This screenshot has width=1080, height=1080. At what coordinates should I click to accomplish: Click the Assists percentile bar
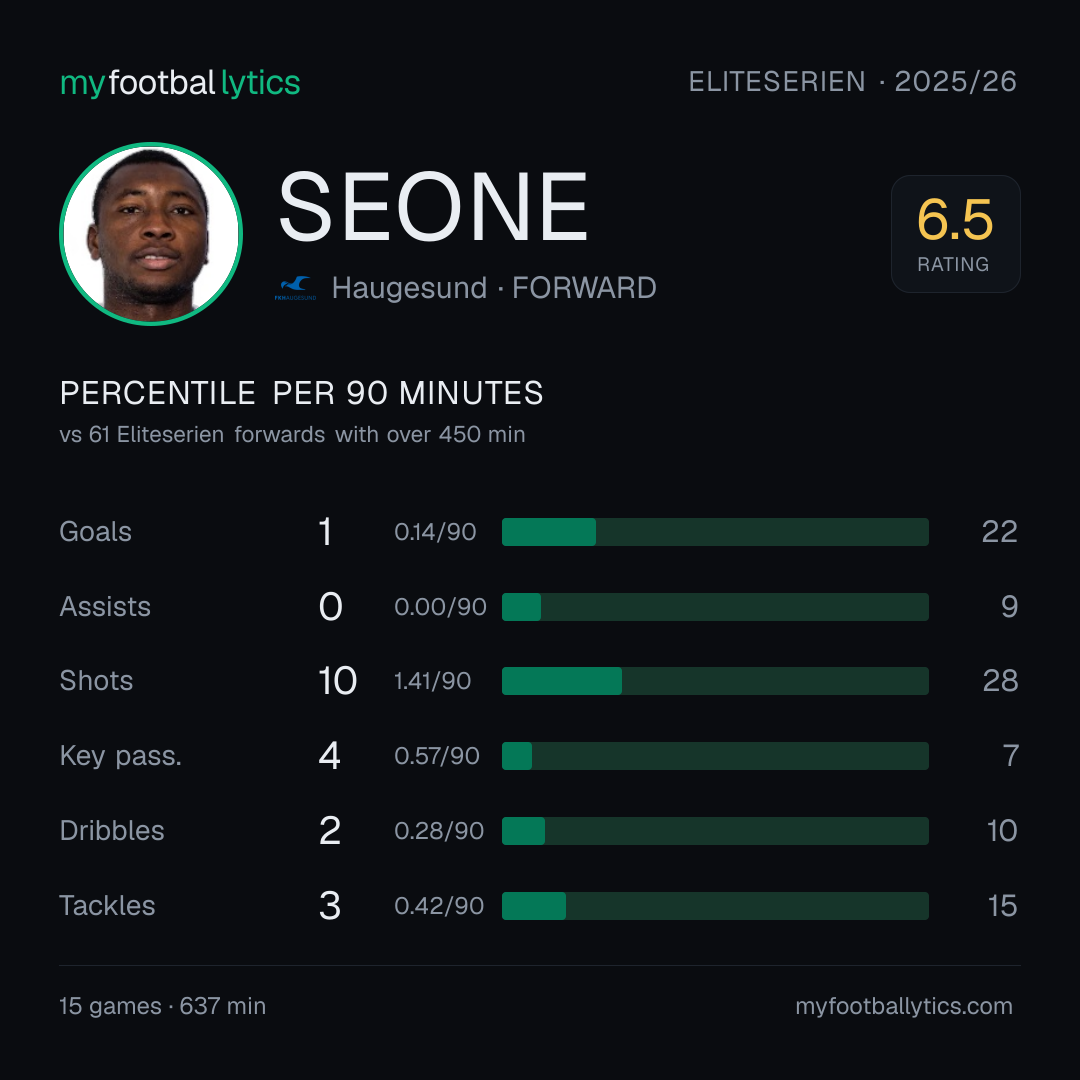pyautogui.click(x=715, y=607)
